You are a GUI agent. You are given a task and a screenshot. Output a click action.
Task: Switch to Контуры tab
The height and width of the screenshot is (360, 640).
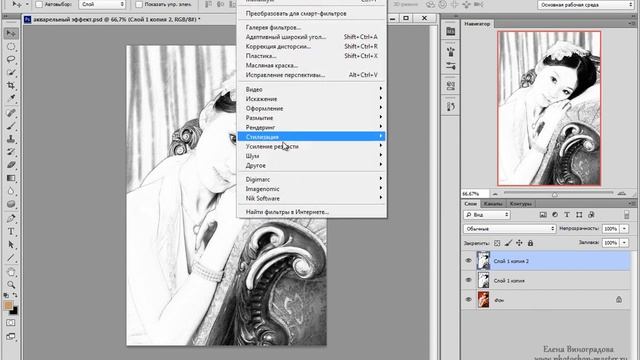[x=520, y=203]
